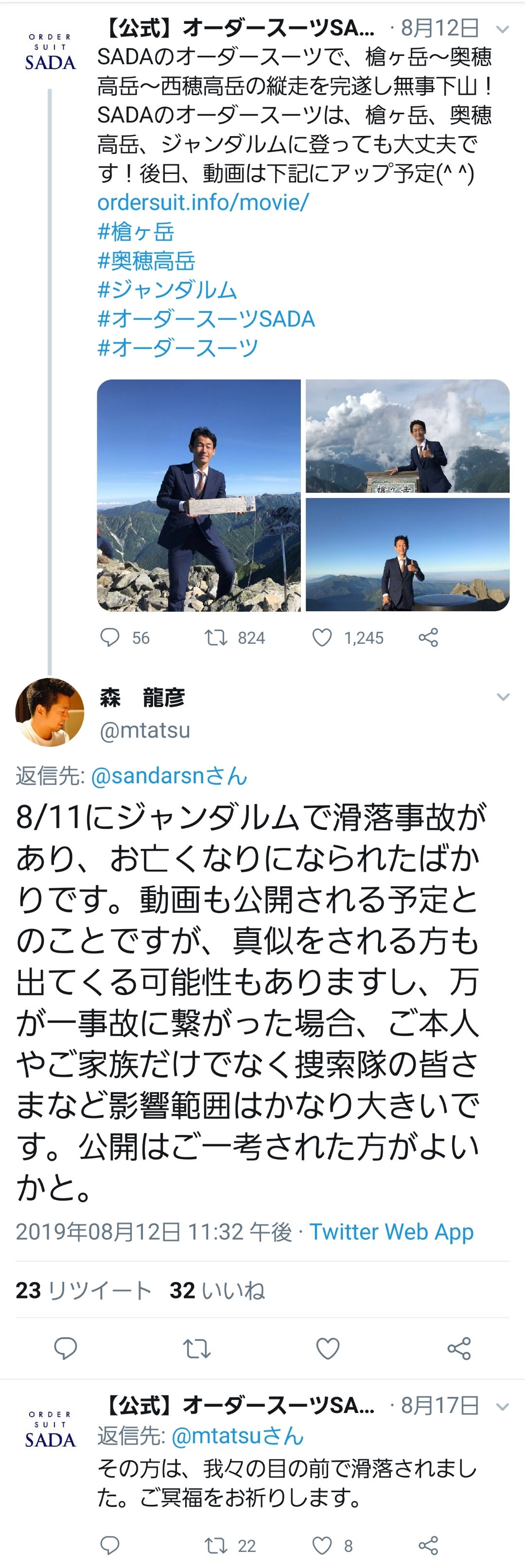
Task: Expand the 8月17日 reply options chevron
Action: 503,1406
